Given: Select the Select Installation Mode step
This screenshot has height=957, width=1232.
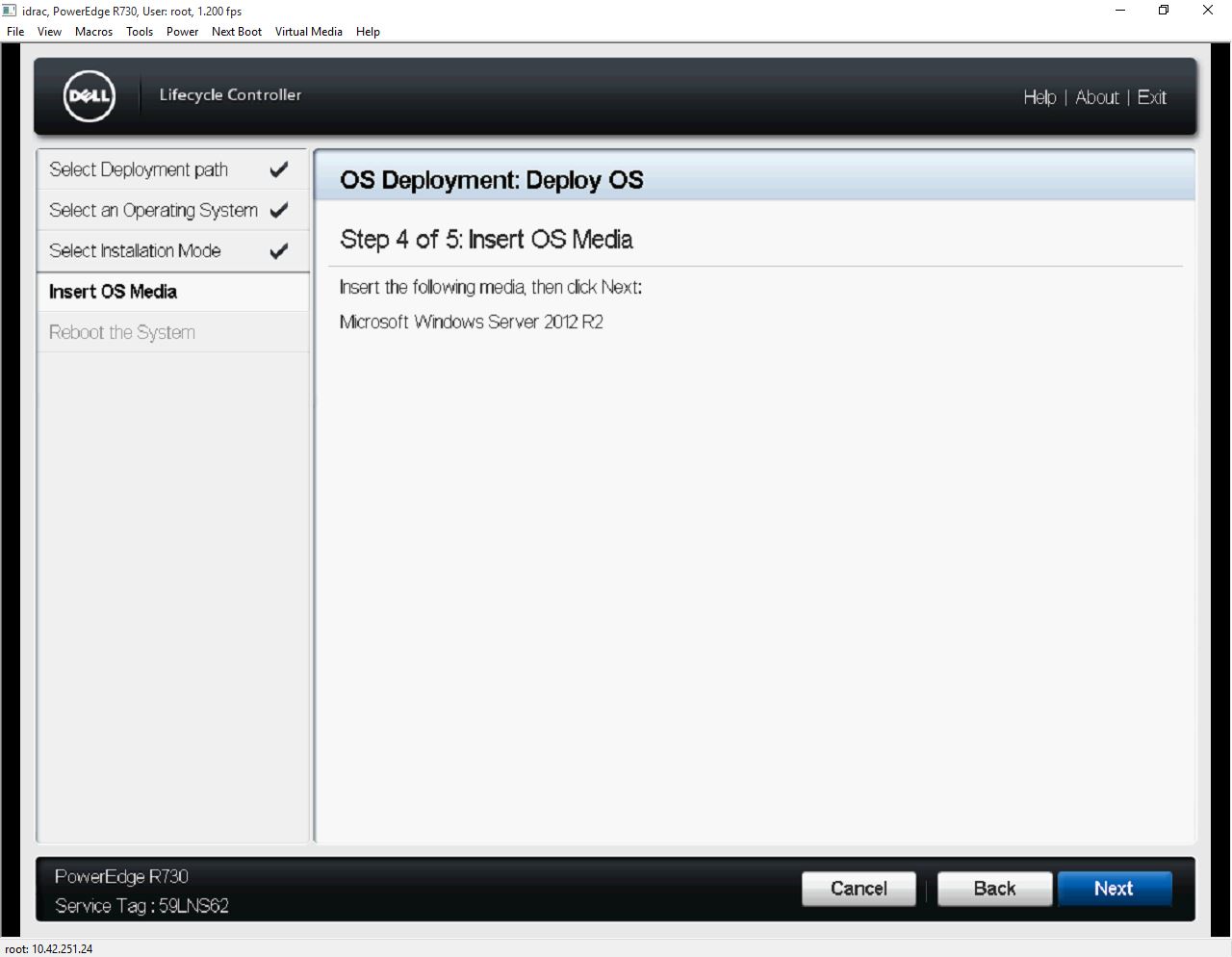Looking at the screenshot, I should click(173, 250).
